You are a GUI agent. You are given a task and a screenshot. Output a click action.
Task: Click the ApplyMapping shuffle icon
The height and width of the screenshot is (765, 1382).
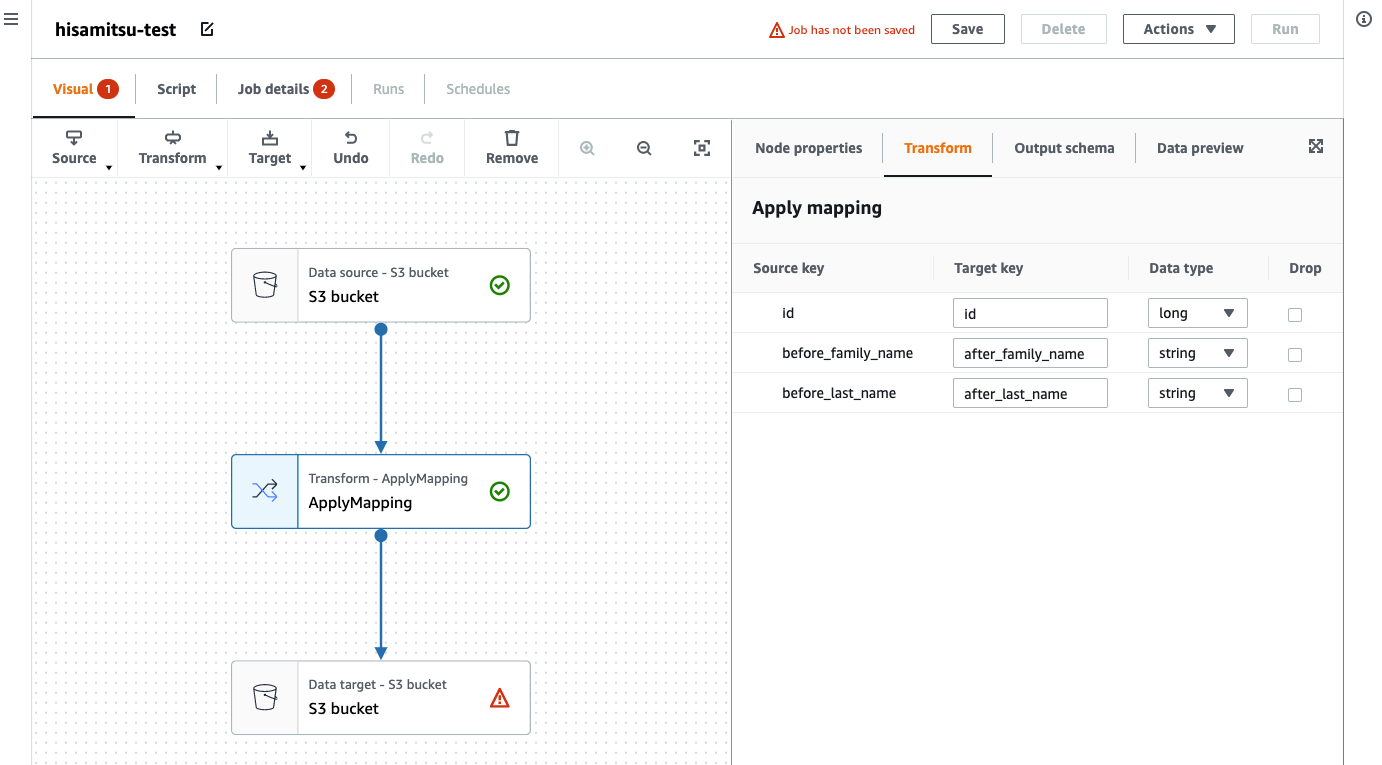click(x=265, y=491)
